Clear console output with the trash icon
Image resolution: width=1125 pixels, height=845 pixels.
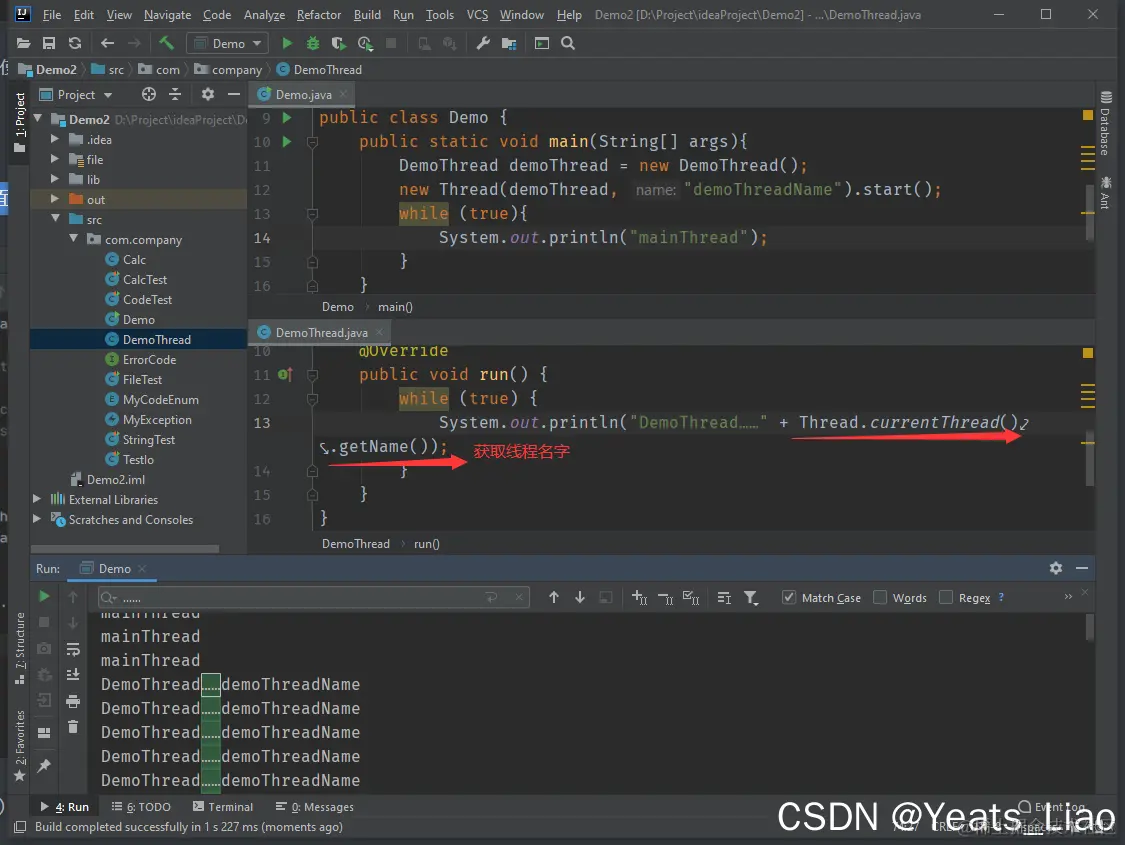tap(72, 727)
